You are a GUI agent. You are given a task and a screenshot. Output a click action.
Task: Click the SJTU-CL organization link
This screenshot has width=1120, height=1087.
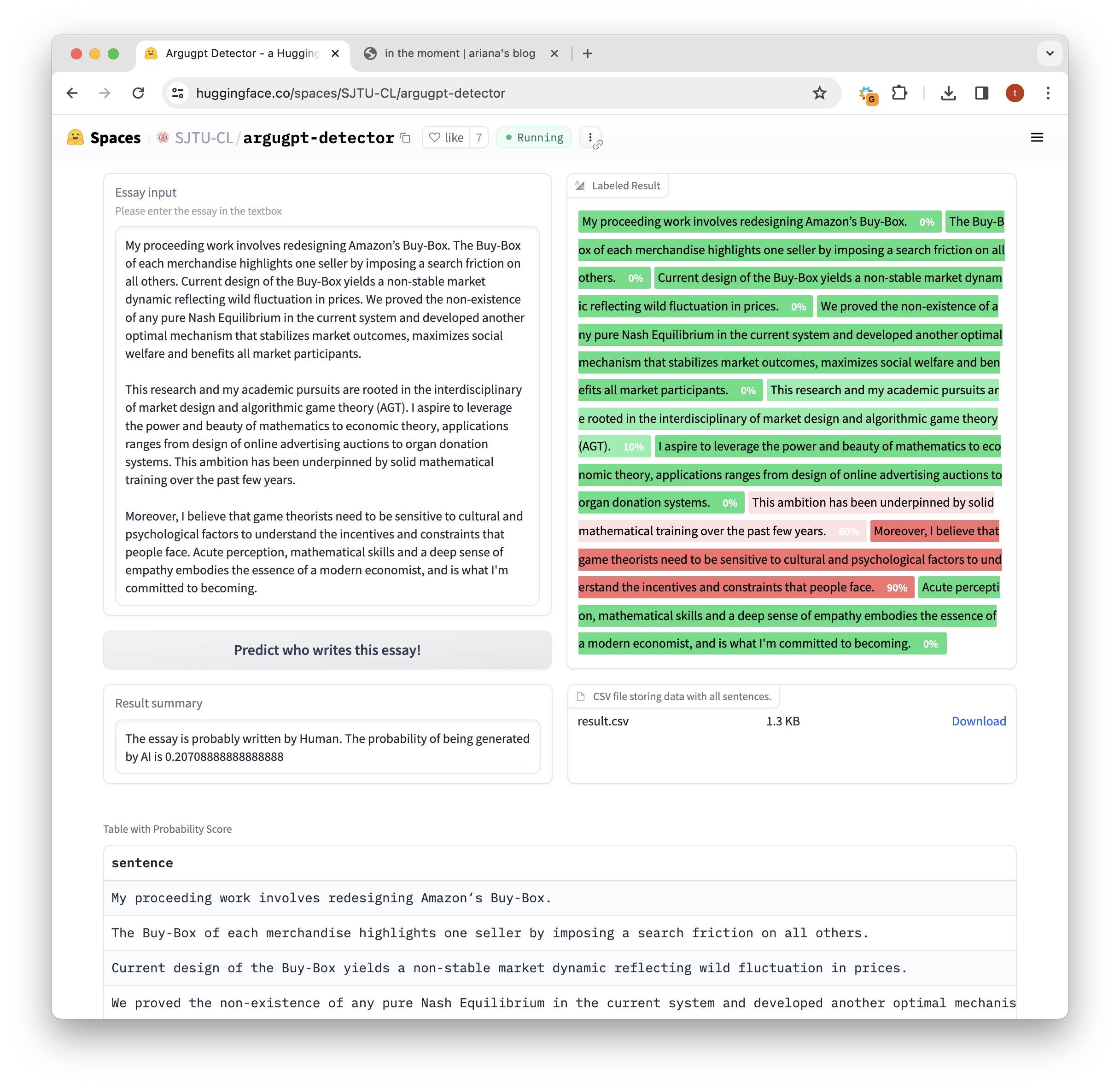point(204,138)
